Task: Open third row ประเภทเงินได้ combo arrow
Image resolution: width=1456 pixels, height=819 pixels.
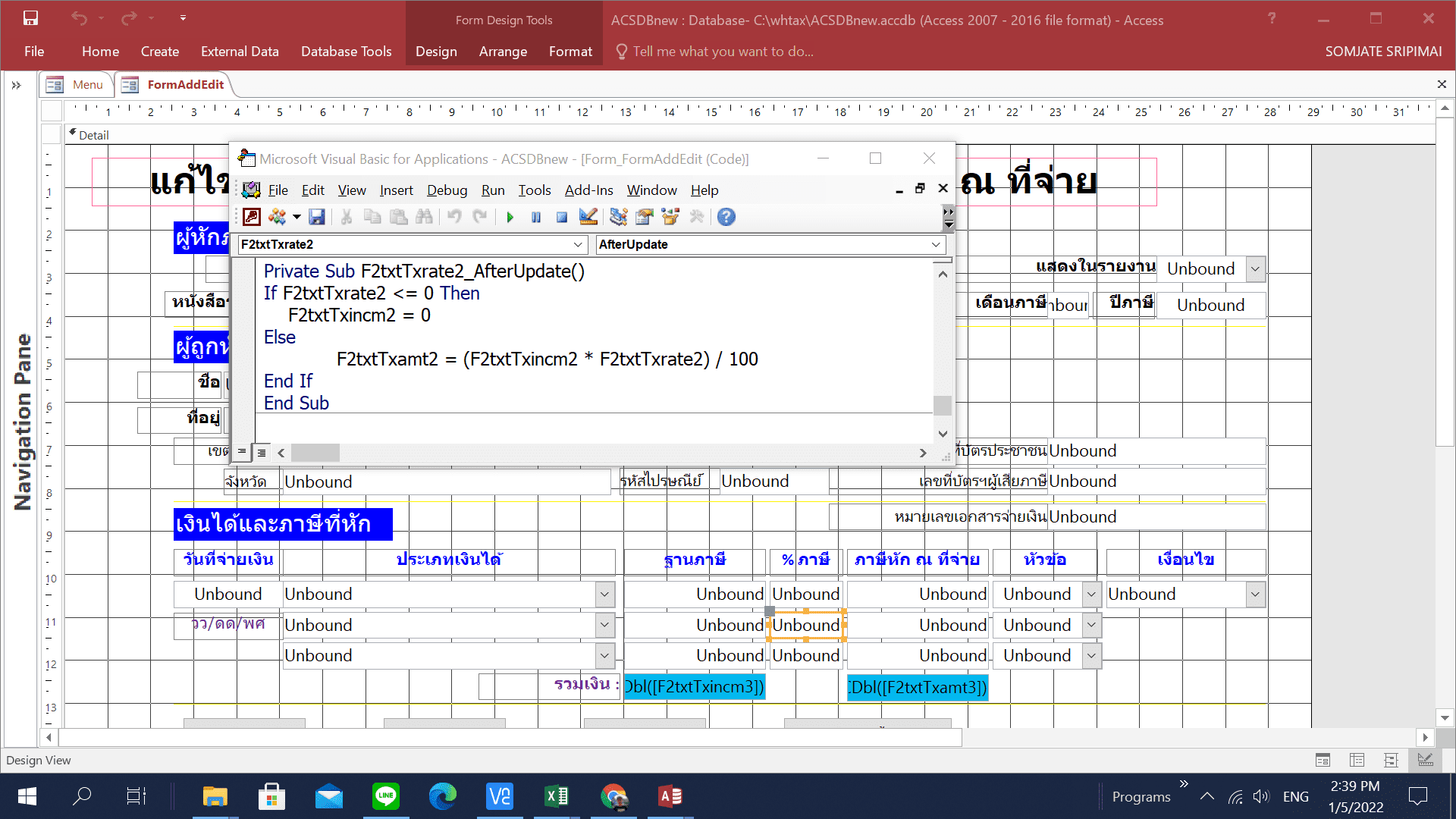Action: pos(604,655)
